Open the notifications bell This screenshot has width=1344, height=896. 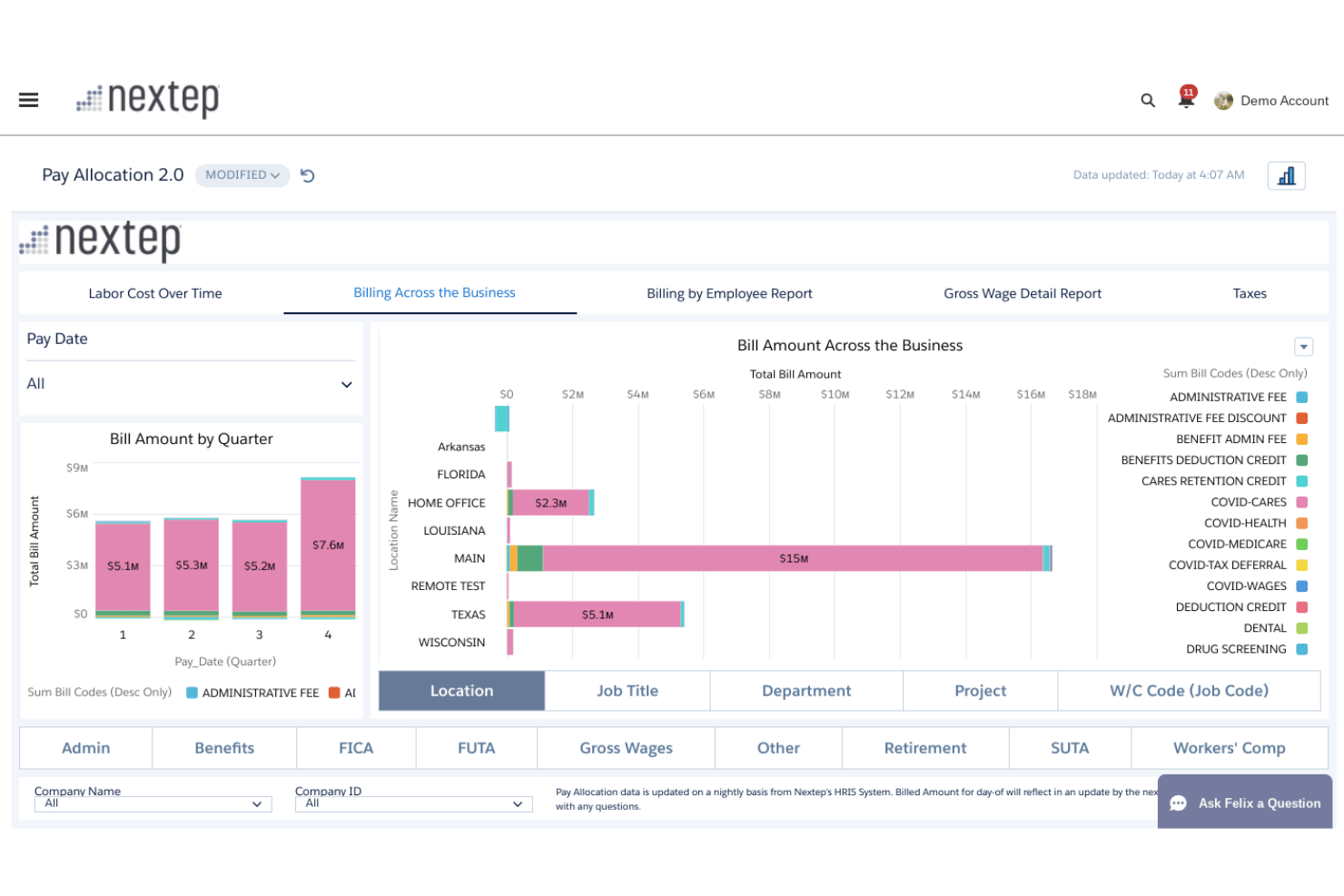click(1186, 98)
